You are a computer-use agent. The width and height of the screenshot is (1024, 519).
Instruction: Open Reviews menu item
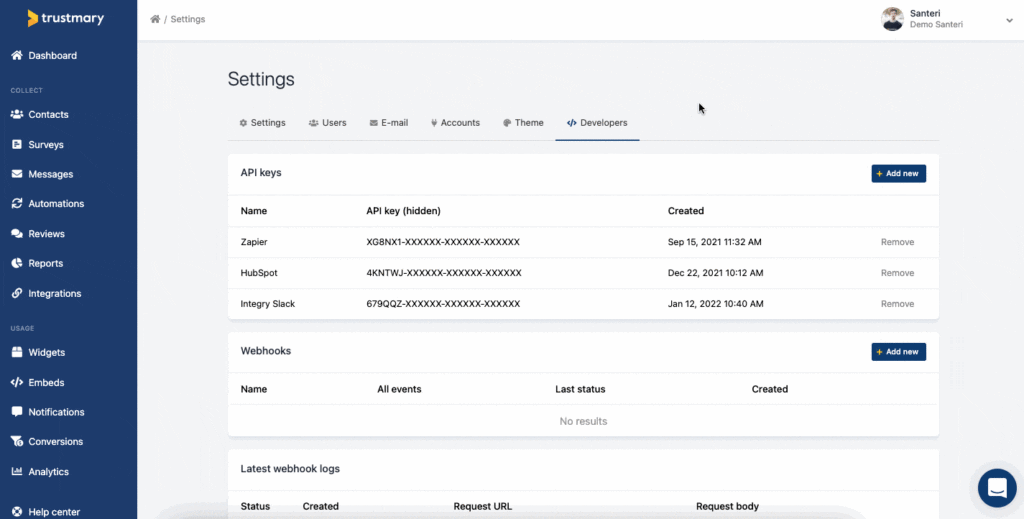[46, 234]
